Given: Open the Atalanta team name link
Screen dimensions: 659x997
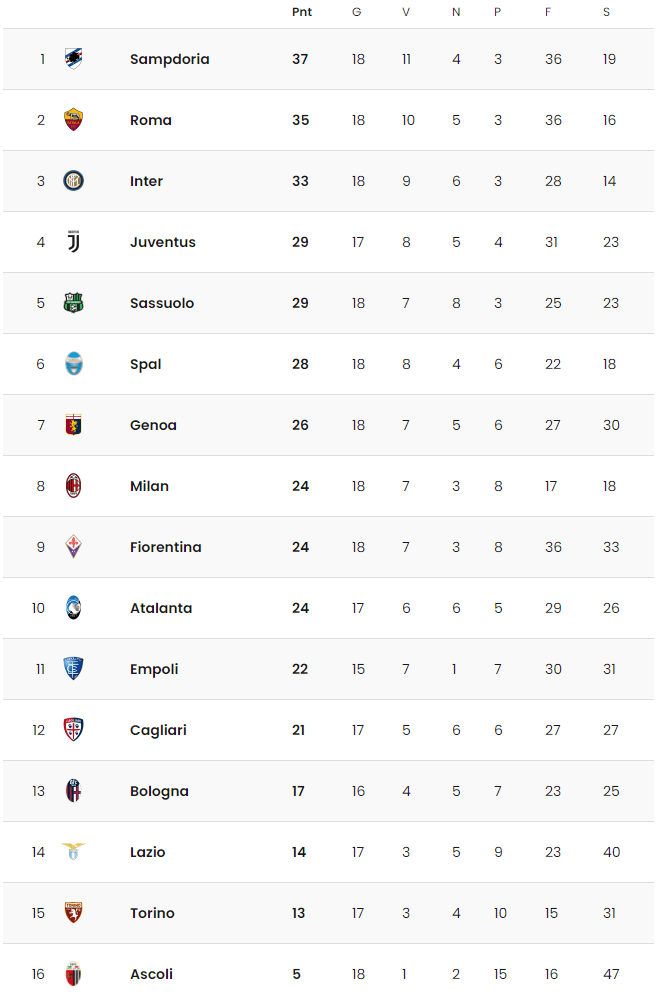Looking at the screenshot, I should [x=161, y=609].
